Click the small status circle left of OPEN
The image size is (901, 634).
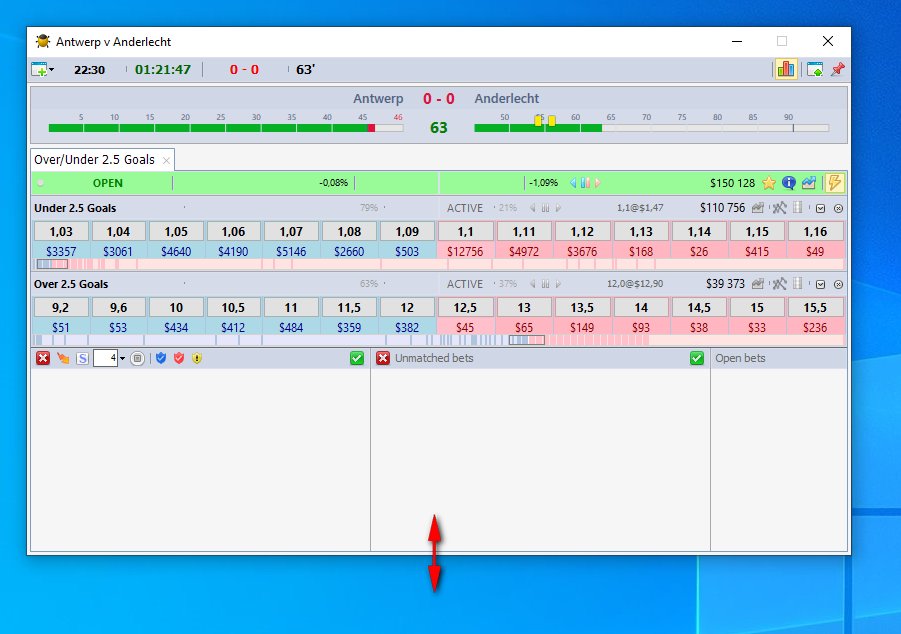pyautogui.click(x=41, y=183)
